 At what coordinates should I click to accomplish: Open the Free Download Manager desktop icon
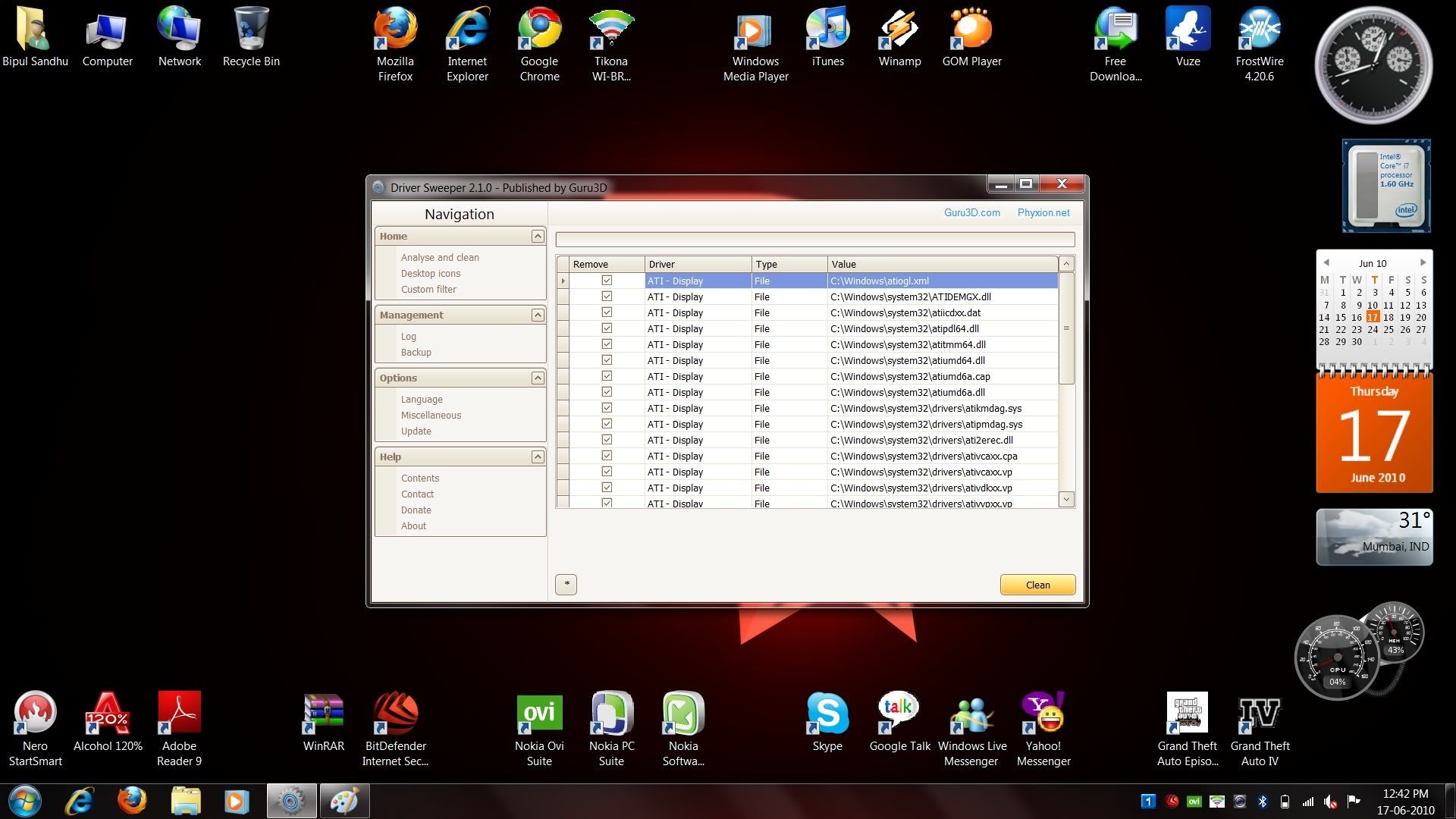(1116, 44)
